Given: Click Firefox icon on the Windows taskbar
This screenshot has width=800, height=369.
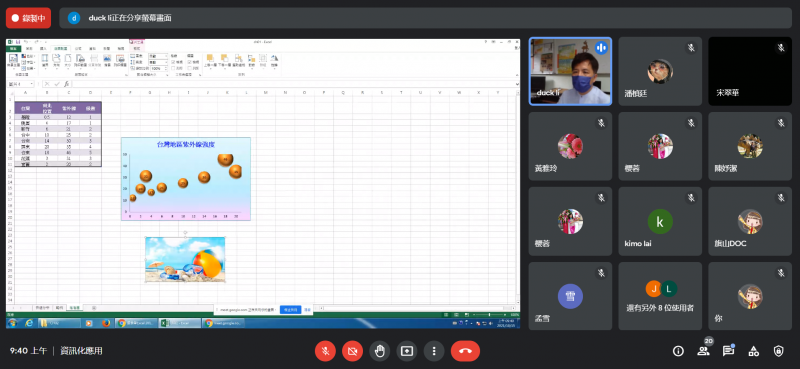Looking at the screenshot, I should click(x=106, y=323).
